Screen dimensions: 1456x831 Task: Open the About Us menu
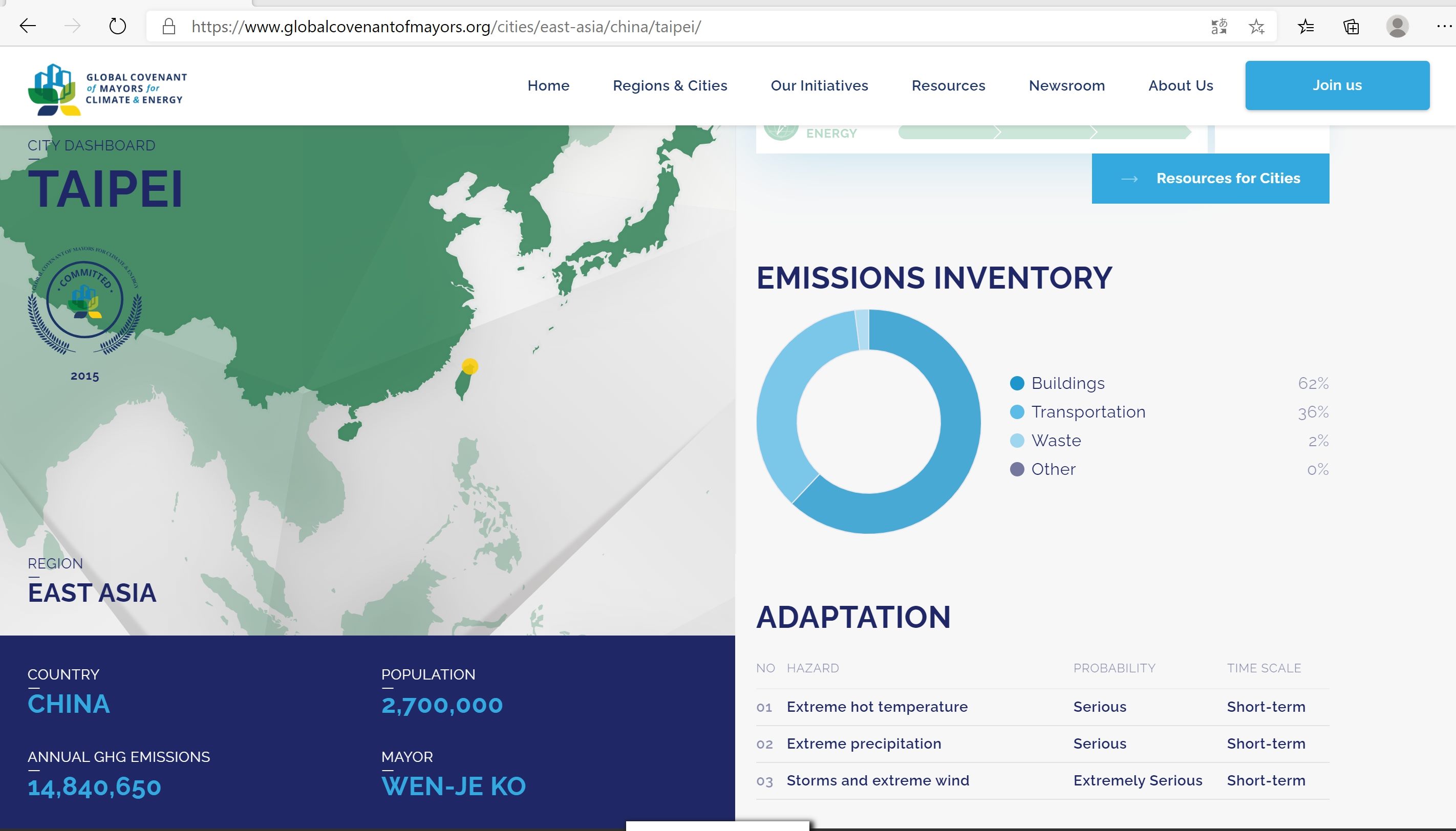click(x=1180, y=85)
